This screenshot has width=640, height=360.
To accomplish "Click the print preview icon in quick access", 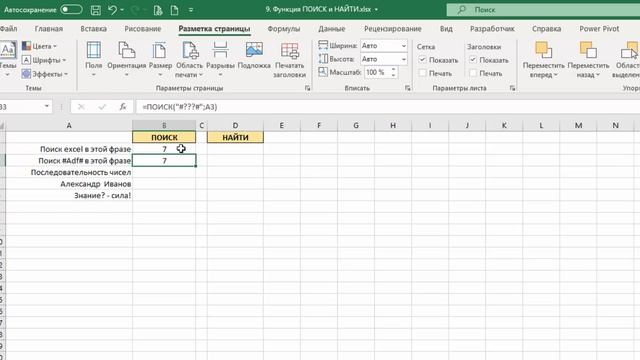I will pyautogui.click(x=158, y=10).
